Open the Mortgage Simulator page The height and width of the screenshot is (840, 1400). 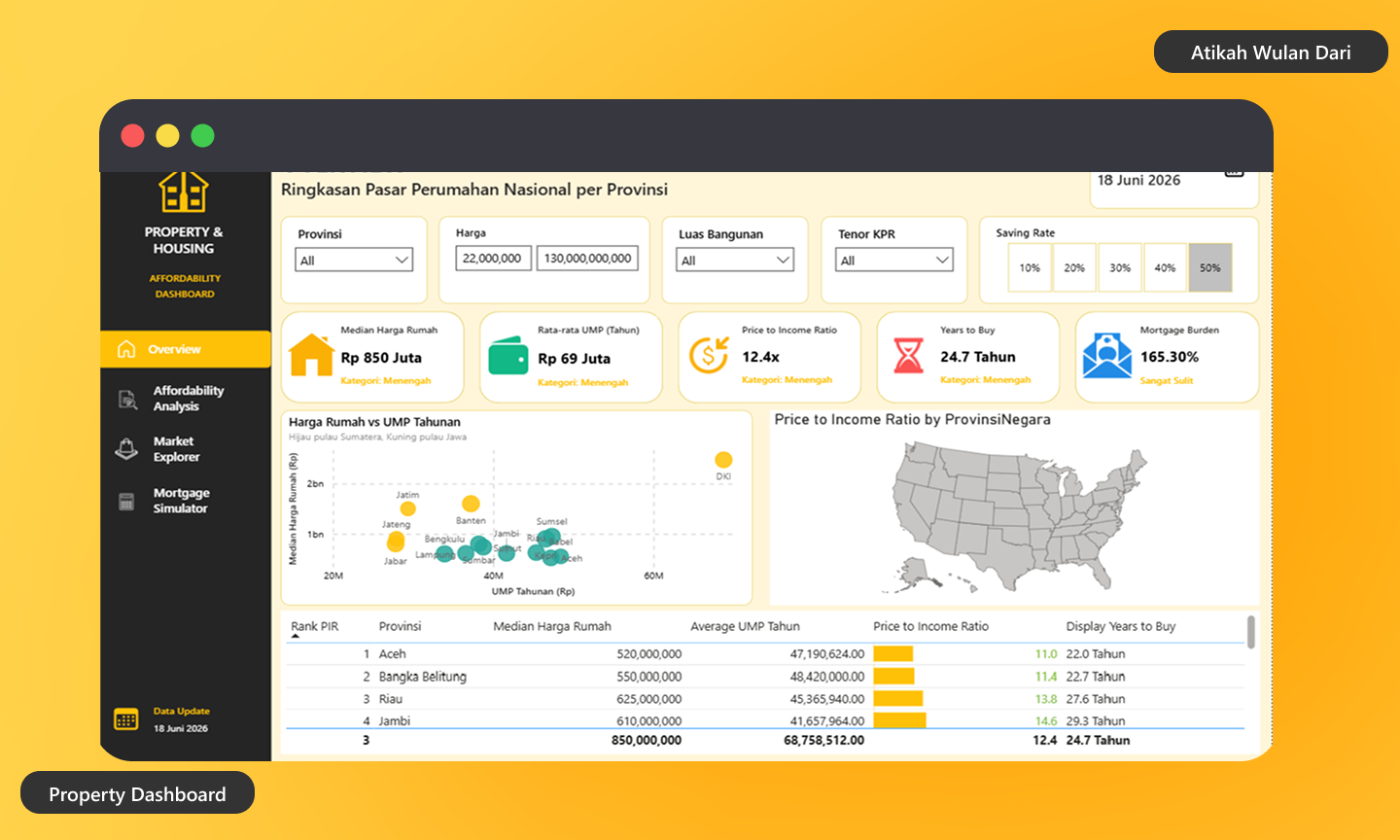coord(181,501)
